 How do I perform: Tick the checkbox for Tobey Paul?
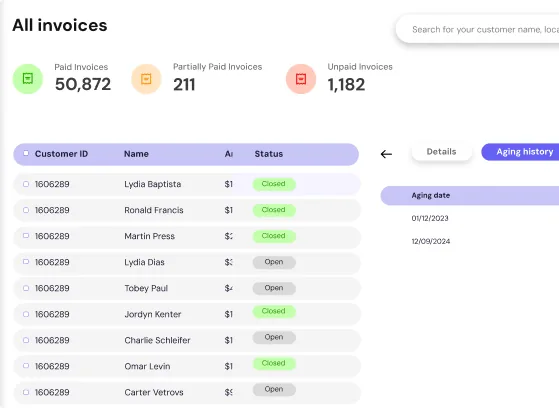(26, 288)
